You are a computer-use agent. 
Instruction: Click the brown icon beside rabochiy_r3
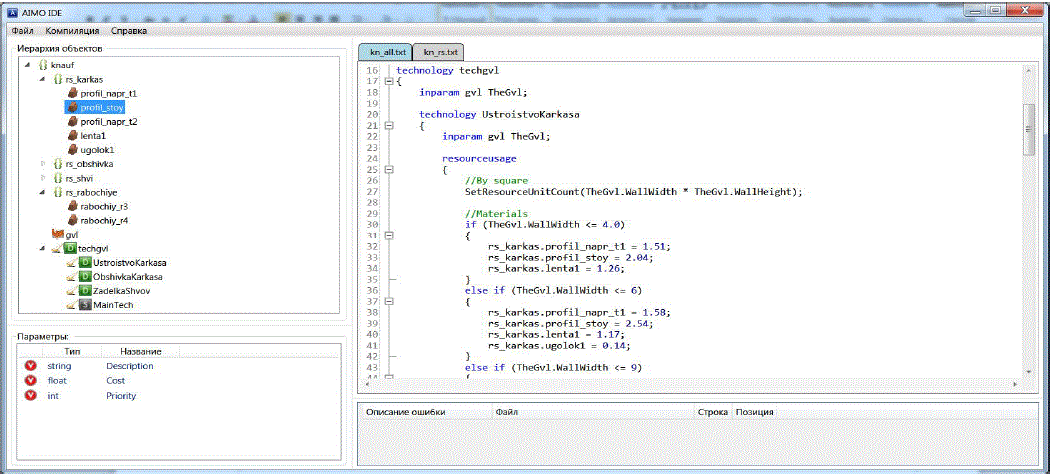click(72, 206)
